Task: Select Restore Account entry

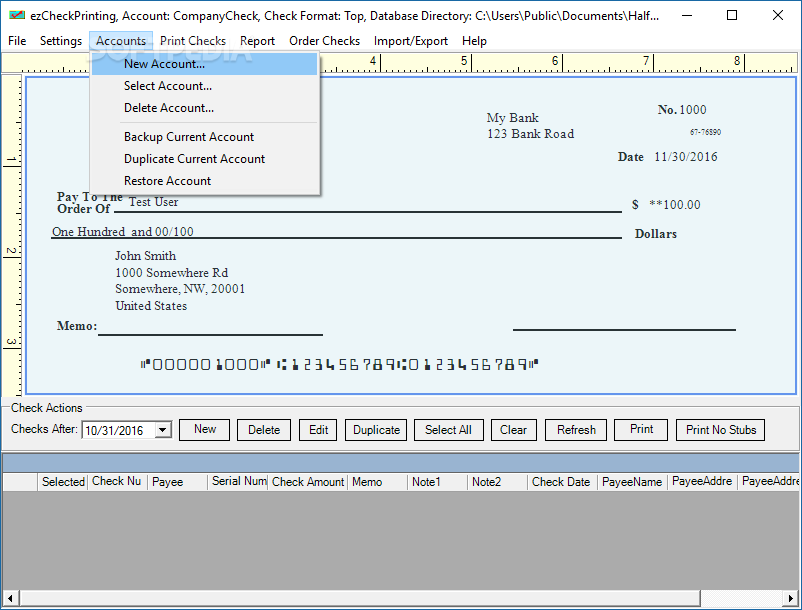Action: tap(205, 181)
